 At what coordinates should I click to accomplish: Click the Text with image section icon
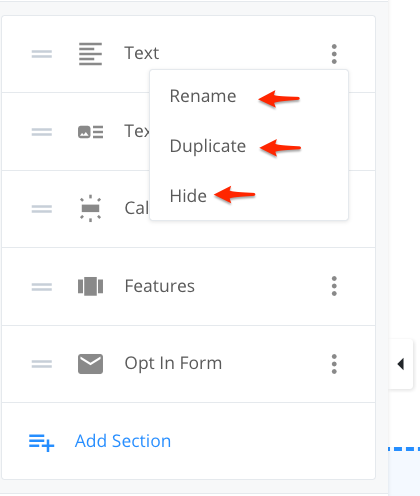coord(90,132)
